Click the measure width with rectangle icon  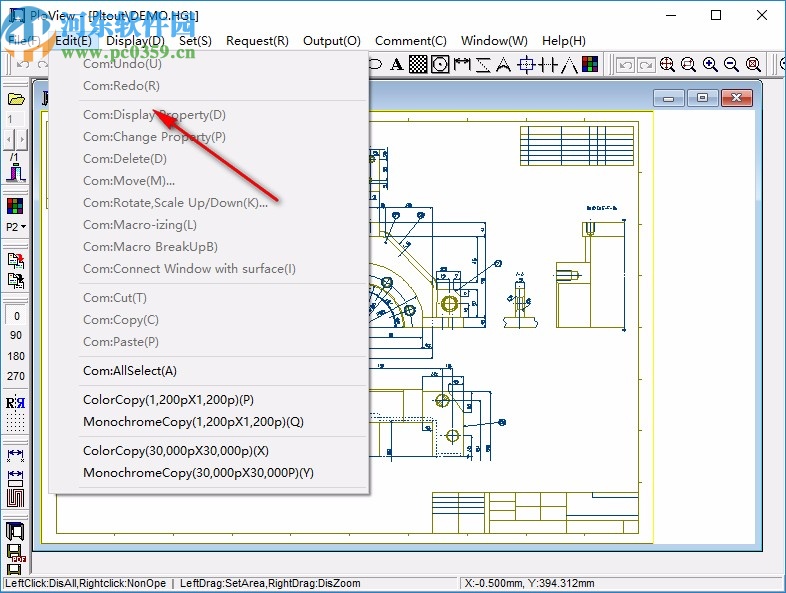(16, 477)
